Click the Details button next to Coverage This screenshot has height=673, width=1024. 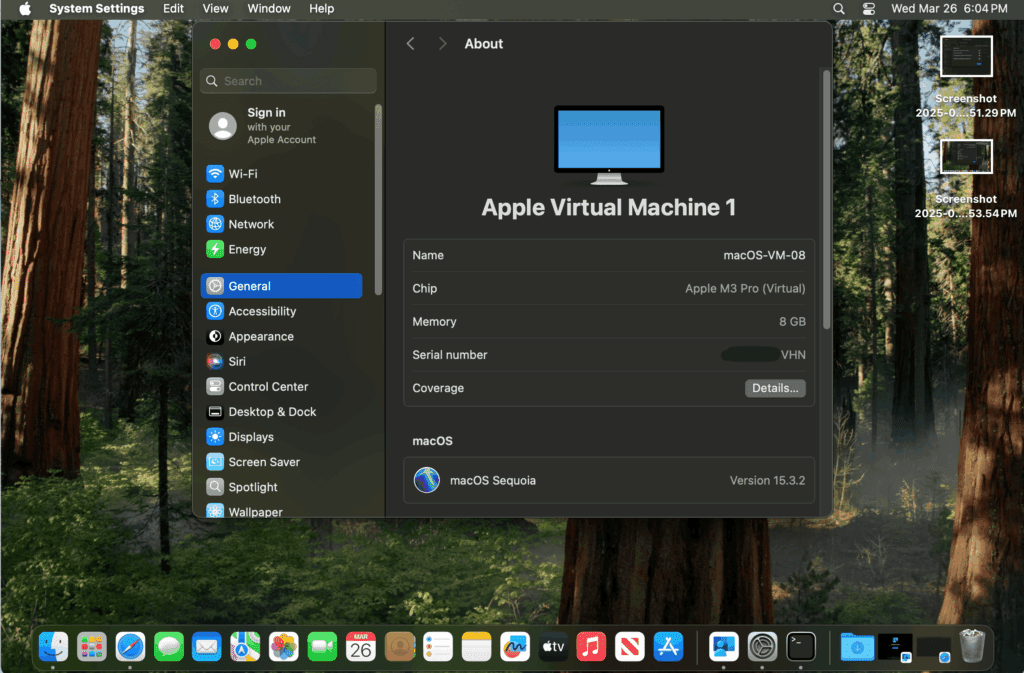(x=775, y=388)
